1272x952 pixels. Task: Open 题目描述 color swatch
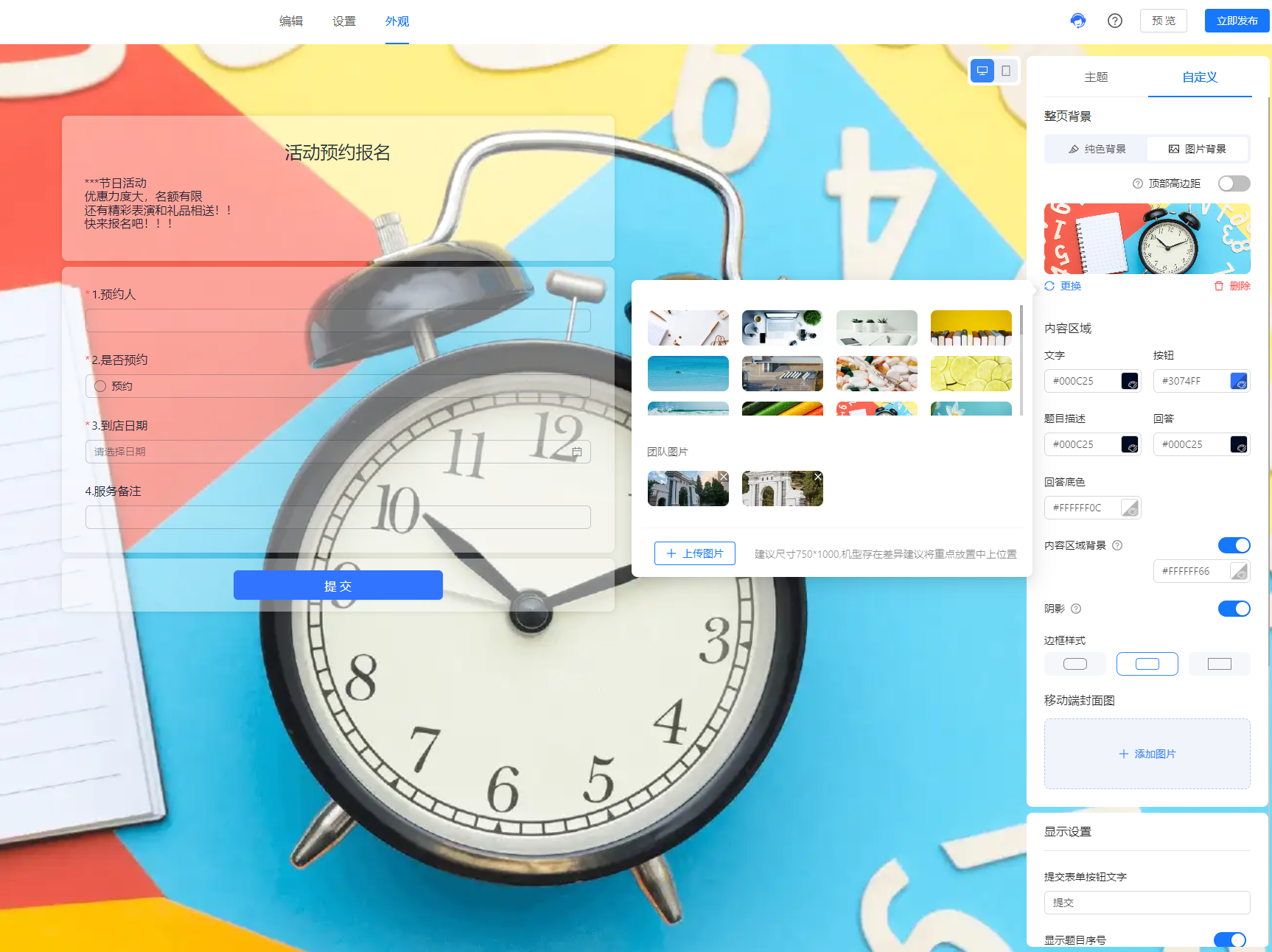click(1130, 444)
